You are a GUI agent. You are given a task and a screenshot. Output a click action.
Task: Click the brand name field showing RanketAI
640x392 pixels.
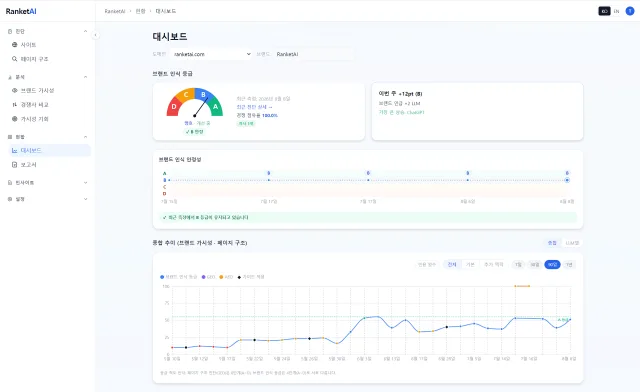click(313, 54)
